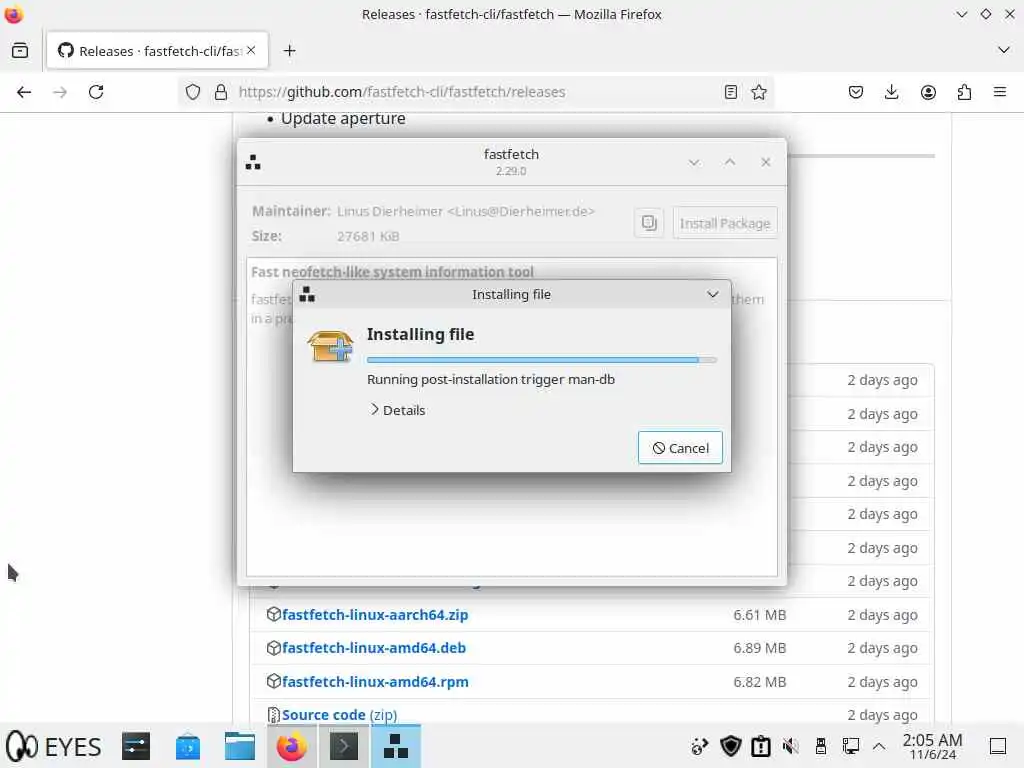
Task: Click the show desktop button in the panel
Action: (998, 746)
